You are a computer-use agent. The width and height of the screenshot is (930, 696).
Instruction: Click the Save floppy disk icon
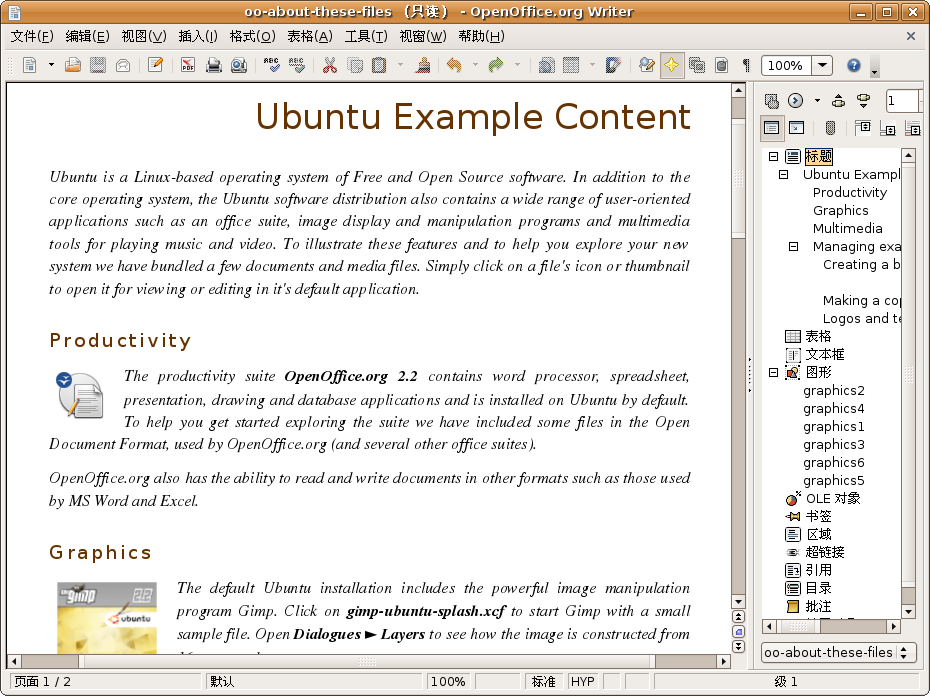(x=98, y=65)
